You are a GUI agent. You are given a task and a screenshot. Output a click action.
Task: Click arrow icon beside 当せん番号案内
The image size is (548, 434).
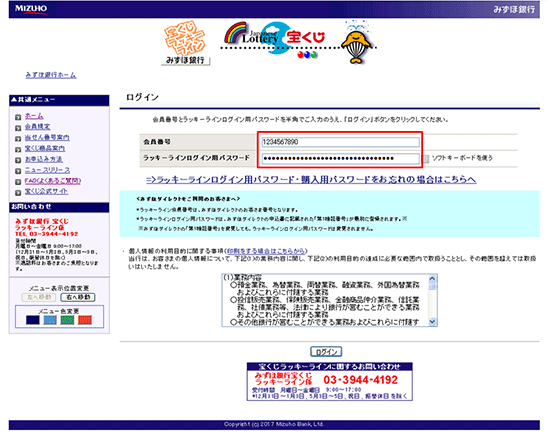(18, 139)
